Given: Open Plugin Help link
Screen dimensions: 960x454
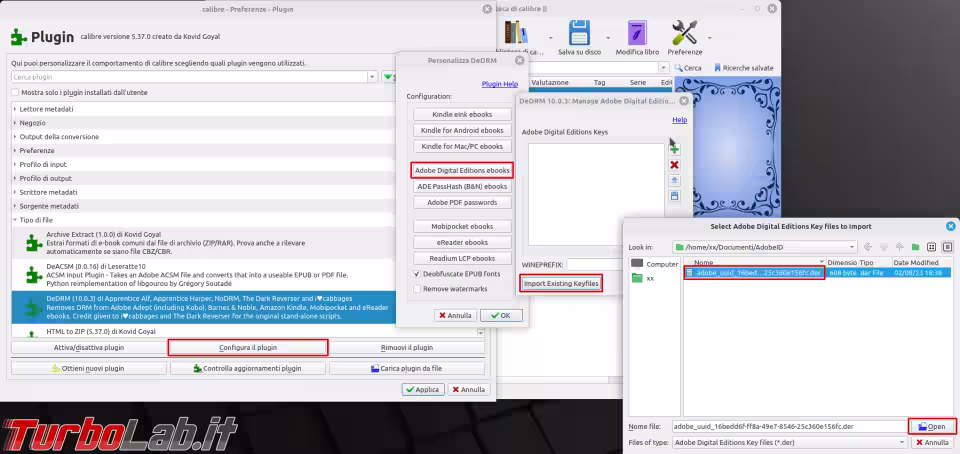Looking at the screenshot, I should pyautogui.click(x=500, y=84).
